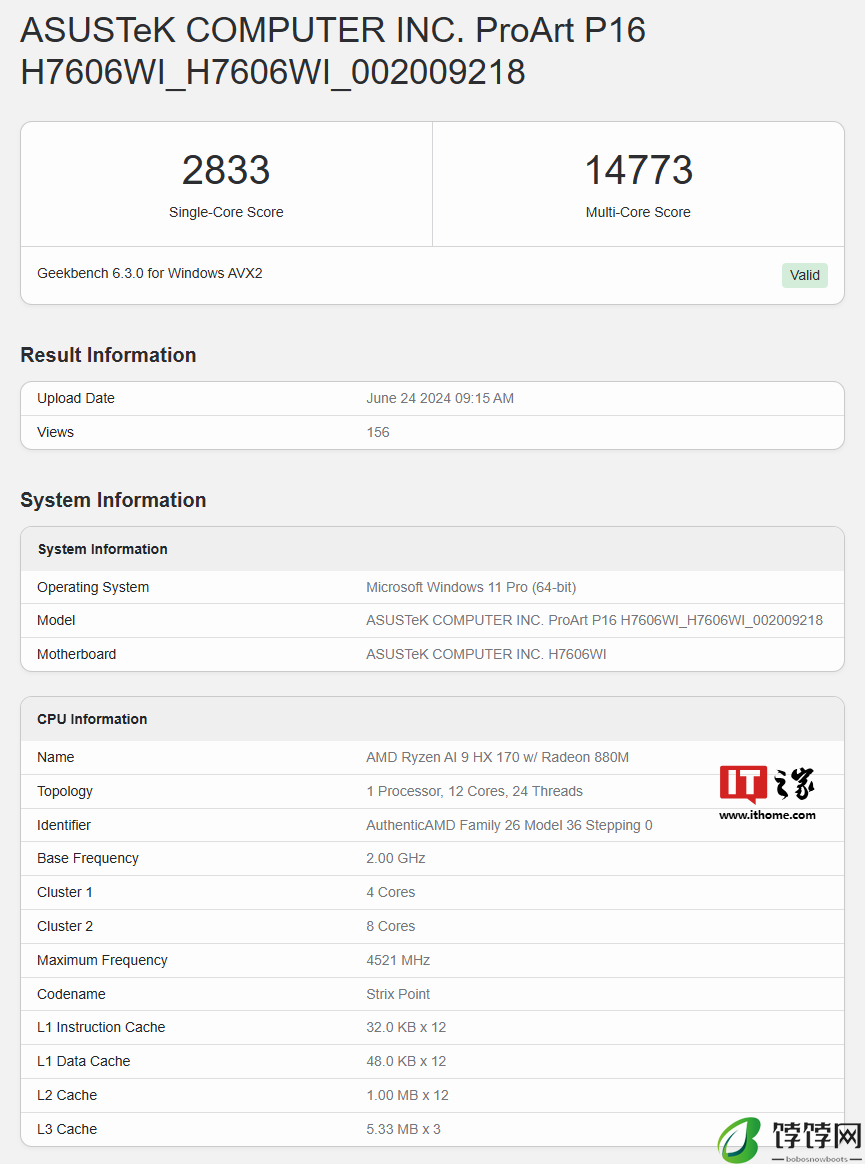This screenshot has width=865, height=1164.
Task: Select the 5.33 MB x 3 value
Action: tap(403, 1129)
